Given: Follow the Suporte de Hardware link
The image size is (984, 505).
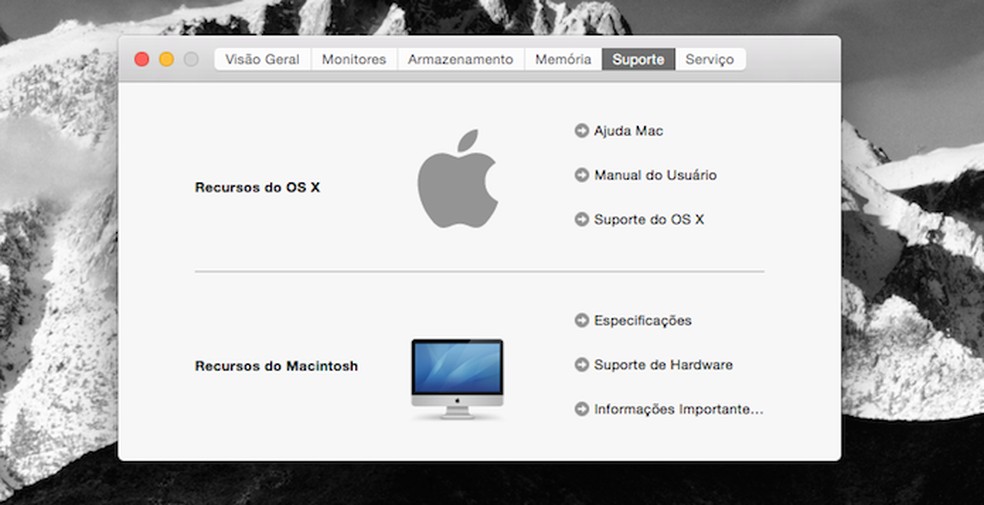Looking at the screenshot, I should 663,364.
